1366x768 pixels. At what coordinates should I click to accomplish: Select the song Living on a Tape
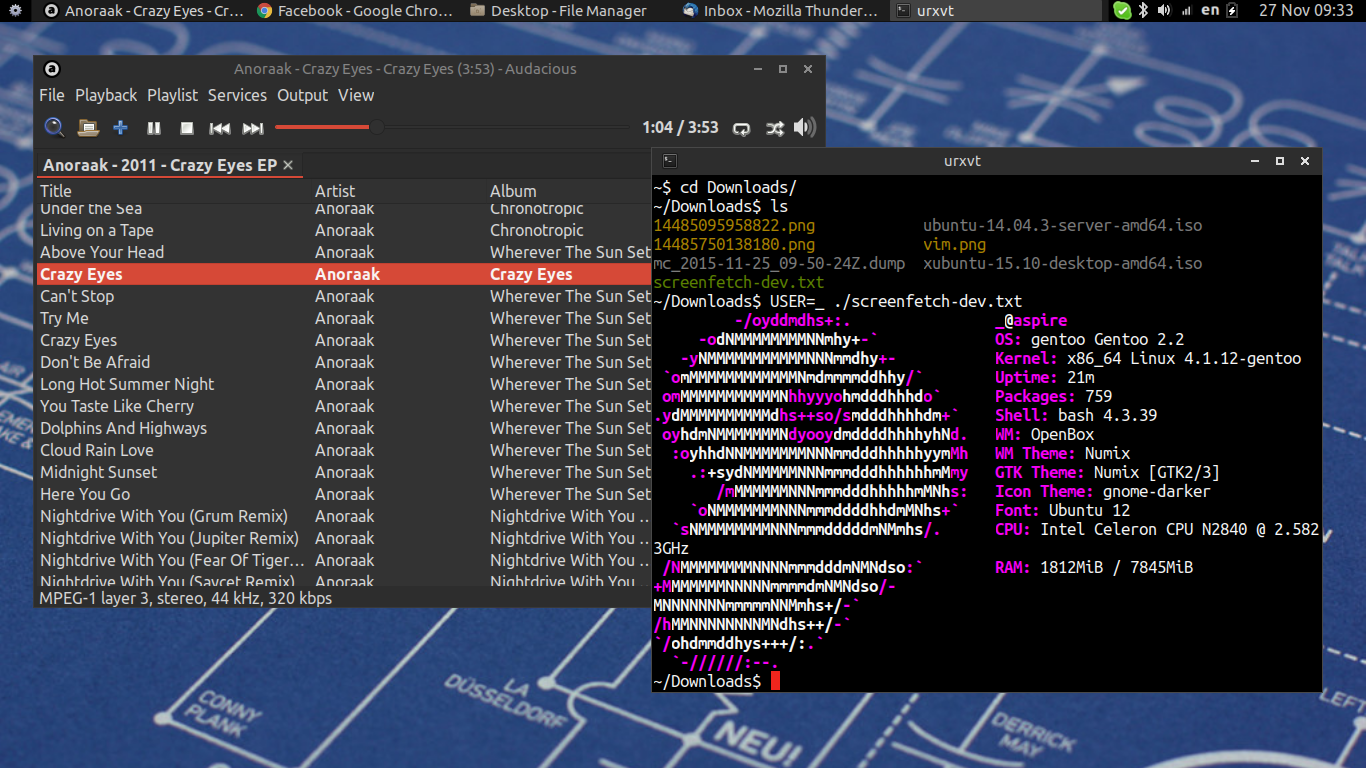coord(343,230)
